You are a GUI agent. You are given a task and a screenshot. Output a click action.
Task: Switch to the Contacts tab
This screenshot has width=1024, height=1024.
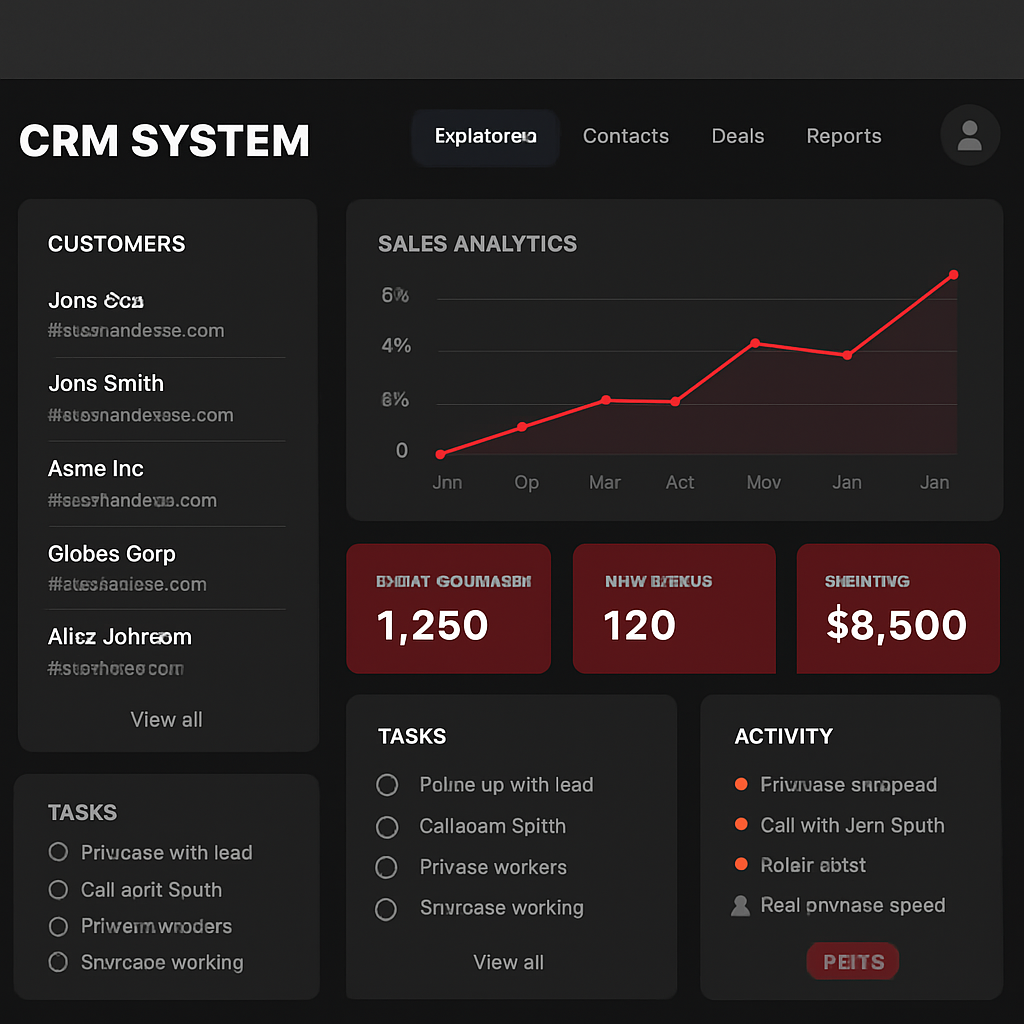click(x=626, y=136)
